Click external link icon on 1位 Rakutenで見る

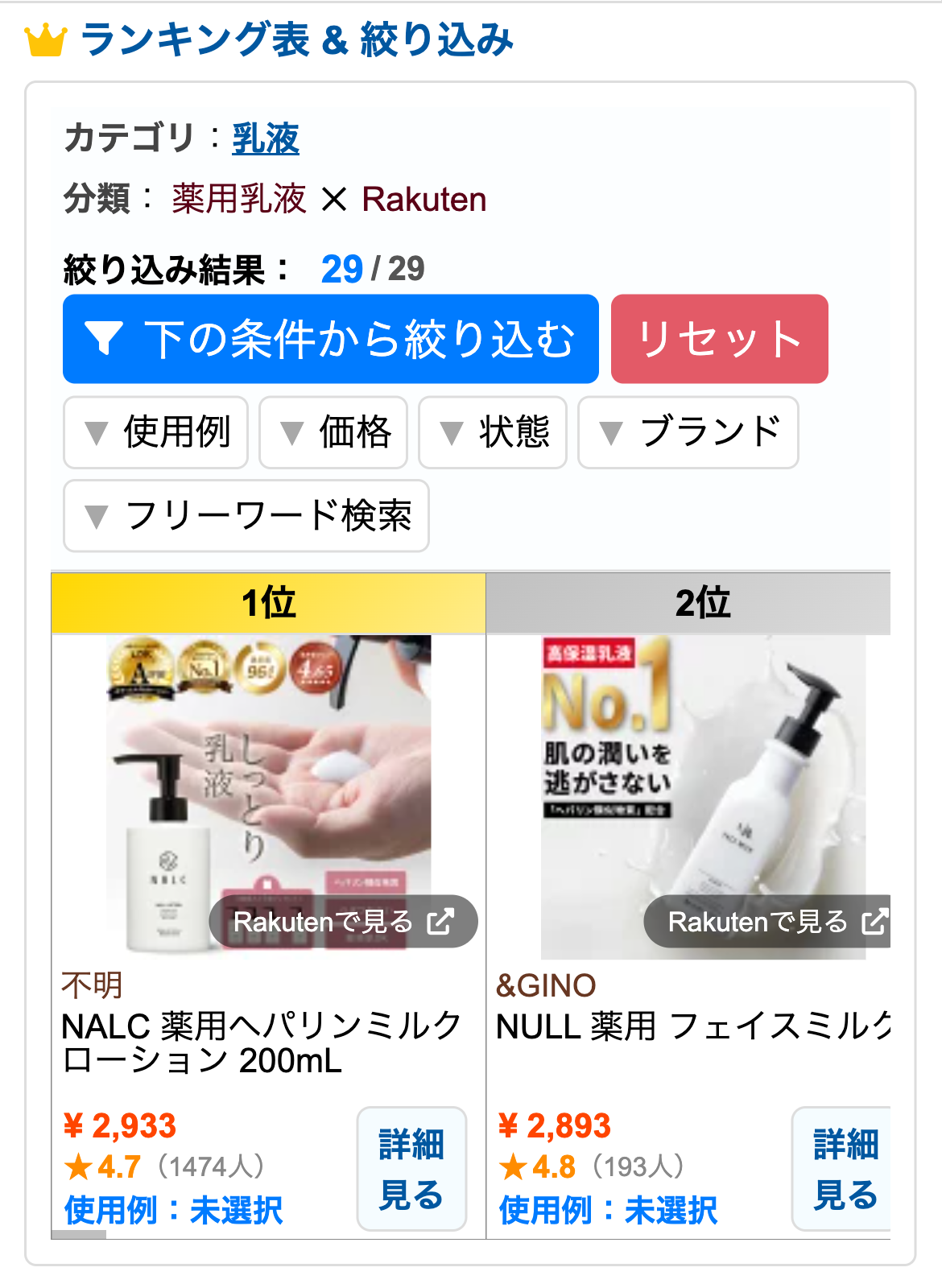pos(440,921)
